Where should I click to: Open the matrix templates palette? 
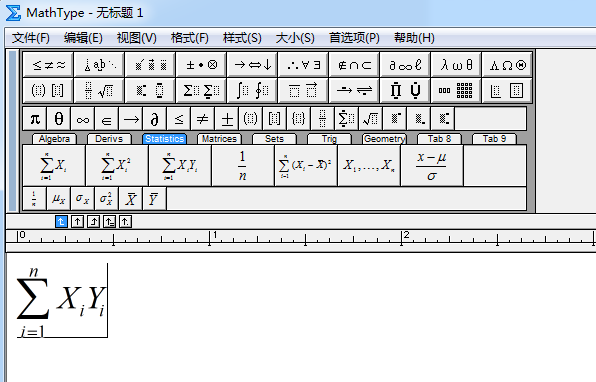tap(456, 90)
